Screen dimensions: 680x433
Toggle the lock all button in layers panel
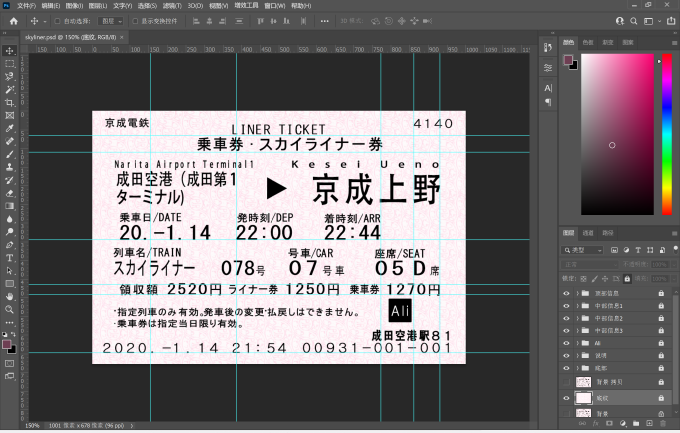(627, 279)
